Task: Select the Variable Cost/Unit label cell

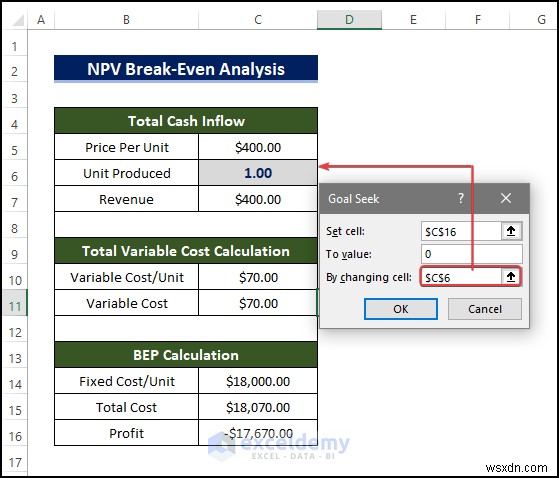Action: click(x=127, y=277)
